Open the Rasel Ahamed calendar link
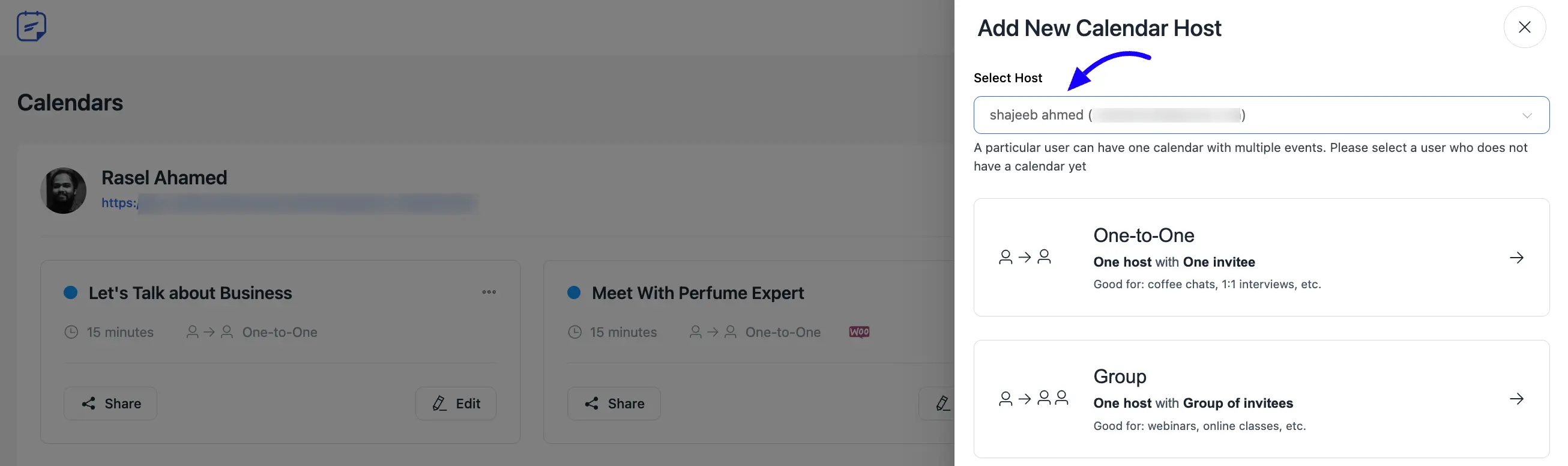1568x466 pixels. pyautogui.click(x=289, y=204)
